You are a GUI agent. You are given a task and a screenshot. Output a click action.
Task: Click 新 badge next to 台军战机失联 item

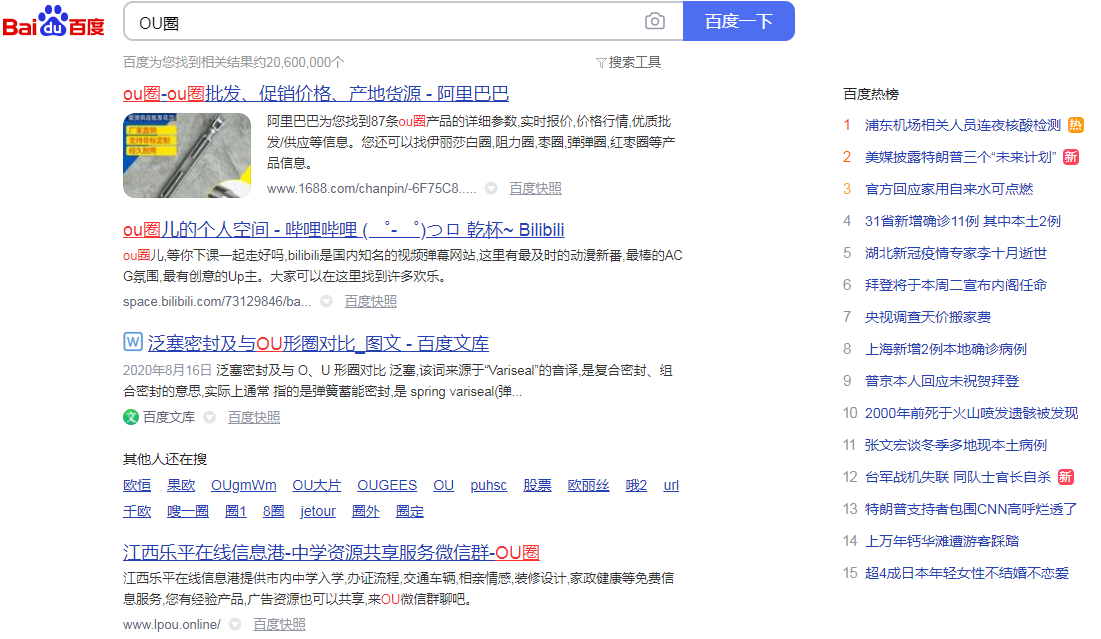click(1065, 477)
